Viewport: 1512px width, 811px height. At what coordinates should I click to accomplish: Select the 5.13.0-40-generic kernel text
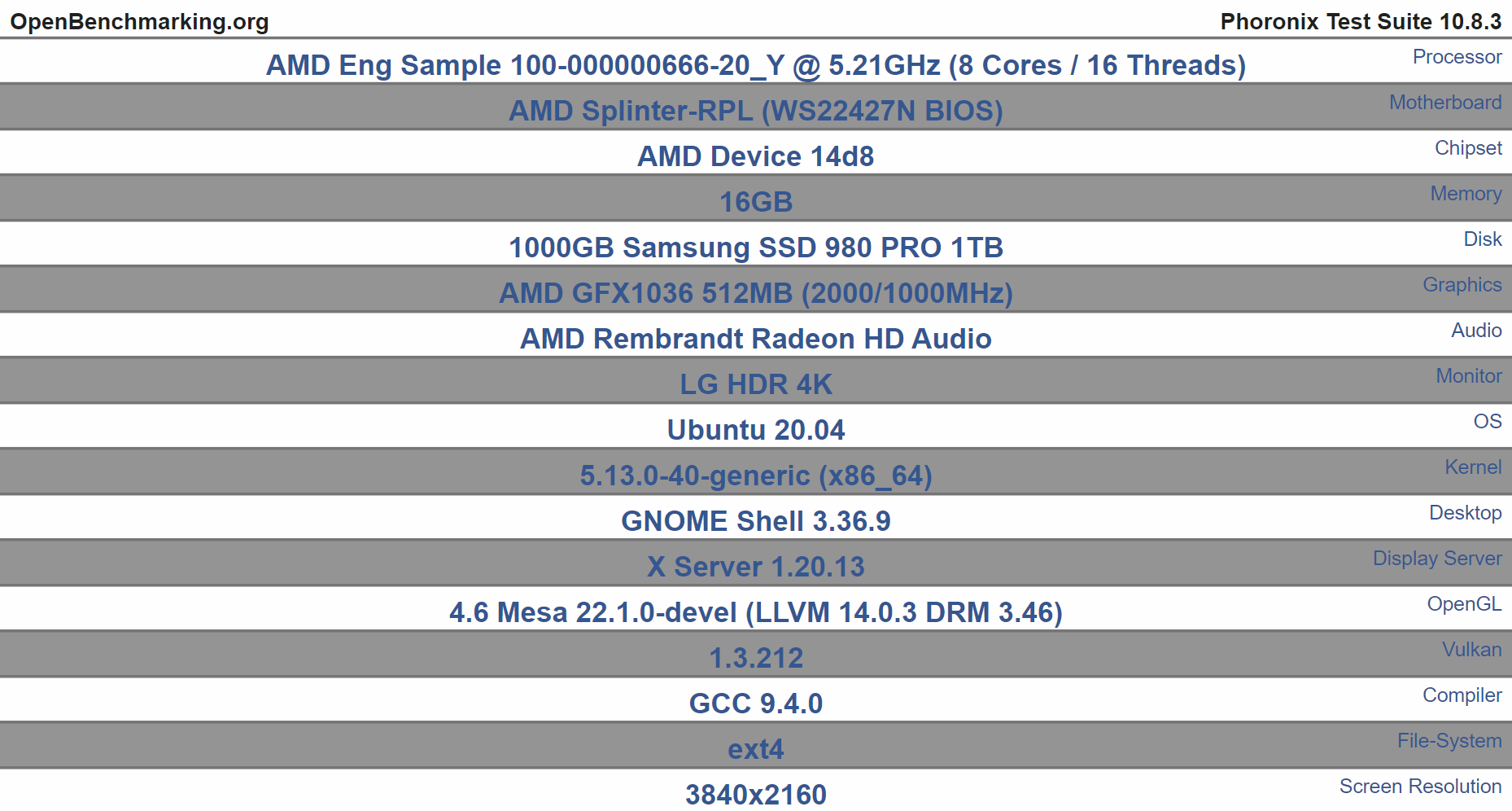pyautogui.click(x=756, y=476)
